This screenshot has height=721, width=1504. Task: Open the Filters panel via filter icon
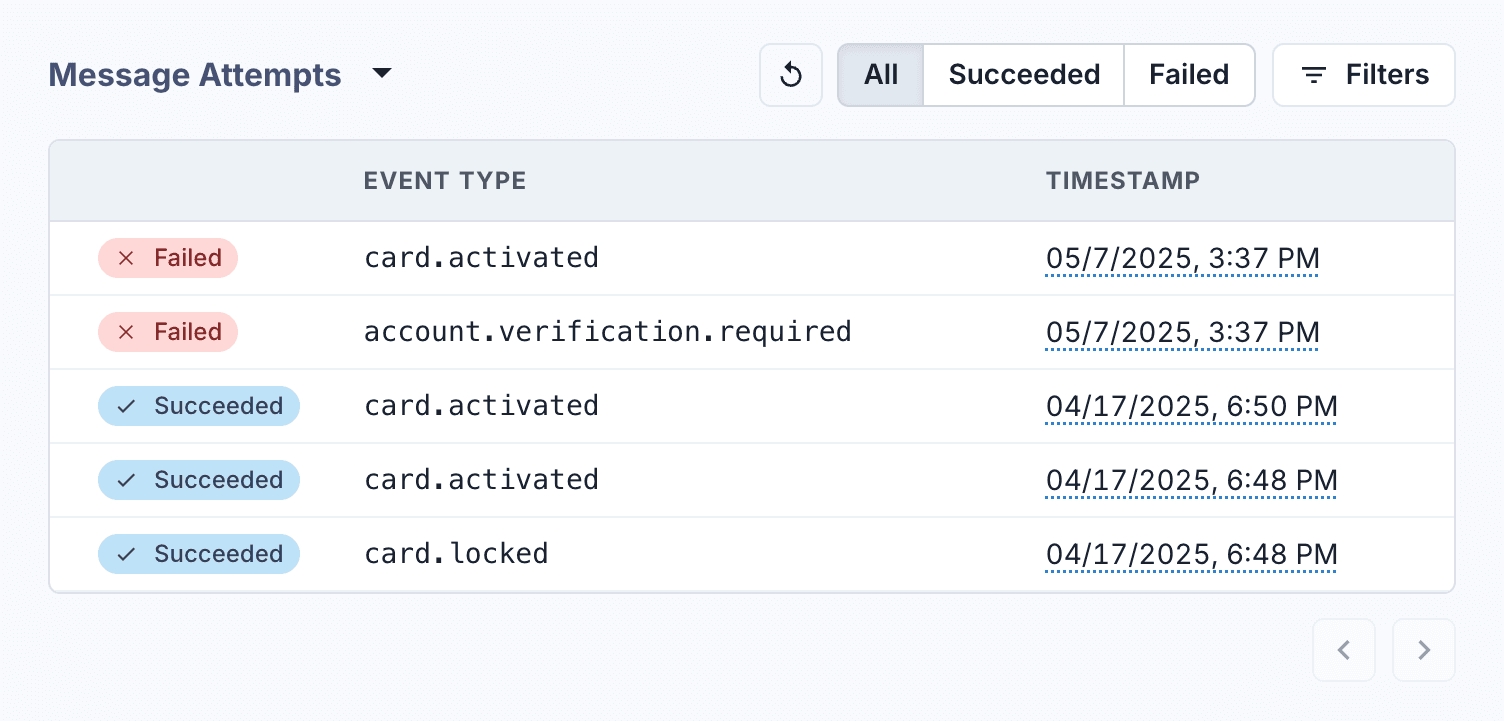pos(1313,74)
